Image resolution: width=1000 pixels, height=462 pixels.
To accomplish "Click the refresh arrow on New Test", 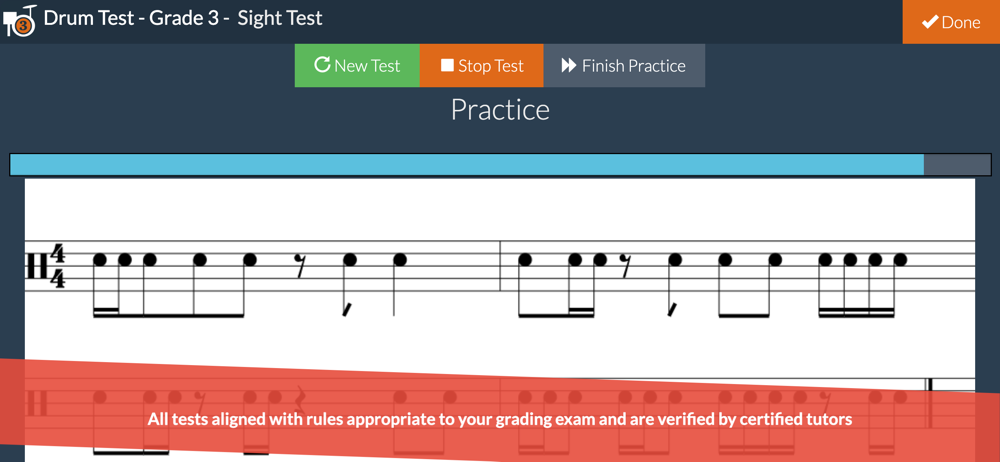I will (322, 64).
